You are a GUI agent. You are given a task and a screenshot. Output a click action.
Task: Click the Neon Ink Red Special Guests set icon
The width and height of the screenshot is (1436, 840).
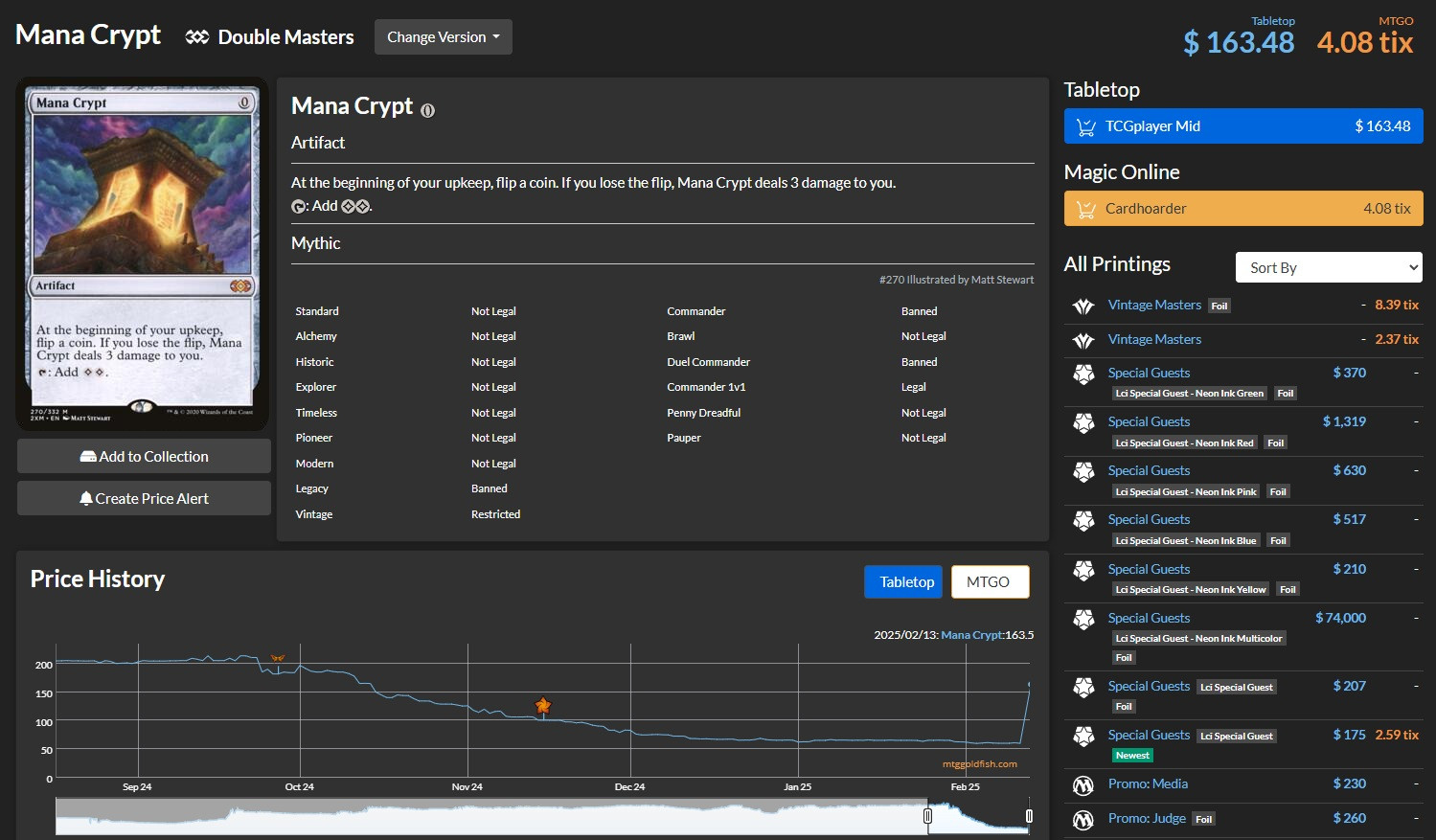tap(1083, 423)
